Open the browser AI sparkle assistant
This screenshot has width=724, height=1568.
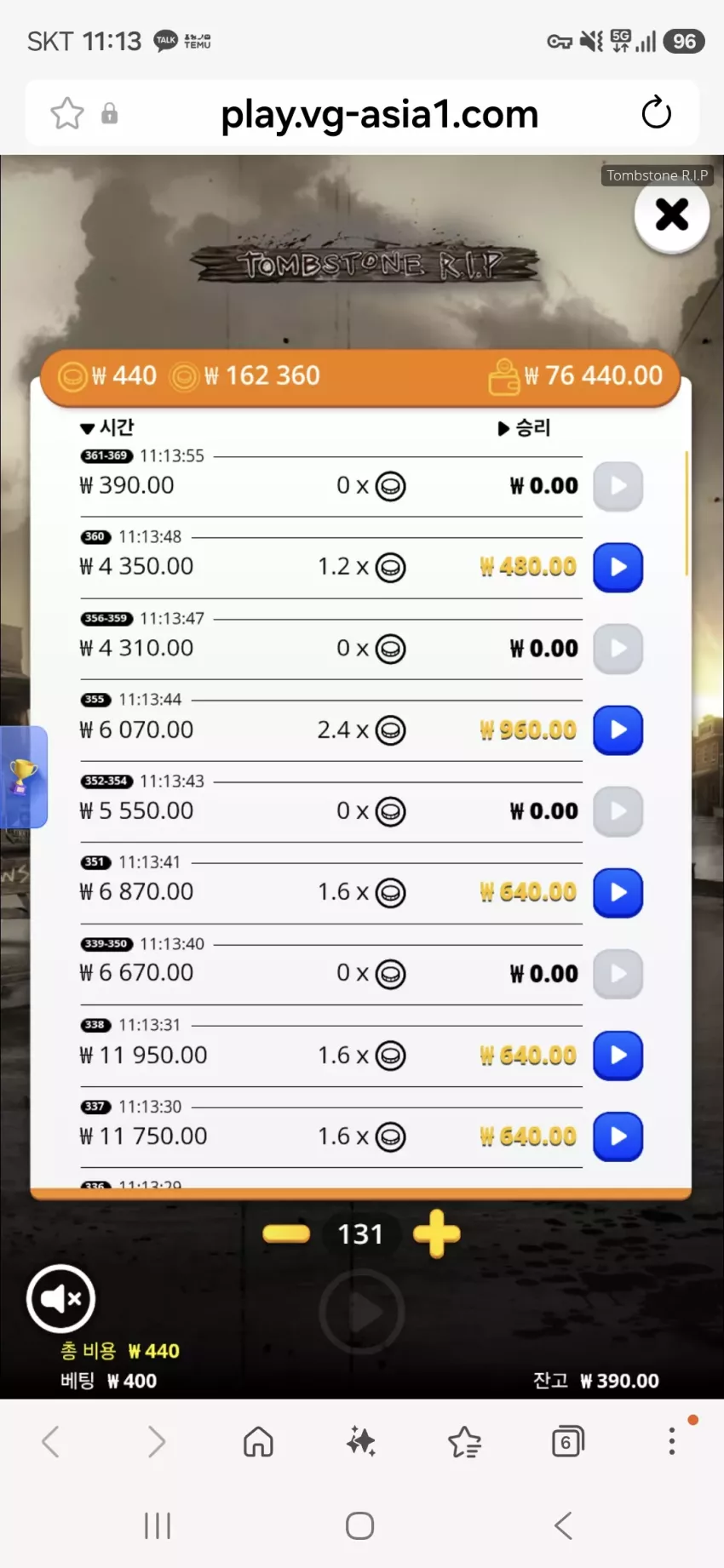pos(361,1441)
